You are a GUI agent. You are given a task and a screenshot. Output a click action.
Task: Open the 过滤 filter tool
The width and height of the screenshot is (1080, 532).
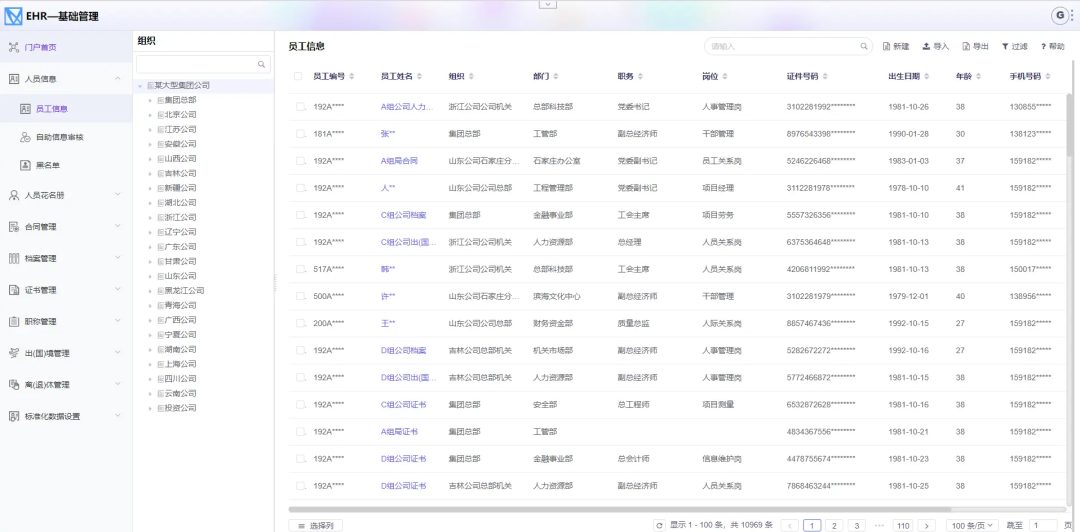(1005, 47)
